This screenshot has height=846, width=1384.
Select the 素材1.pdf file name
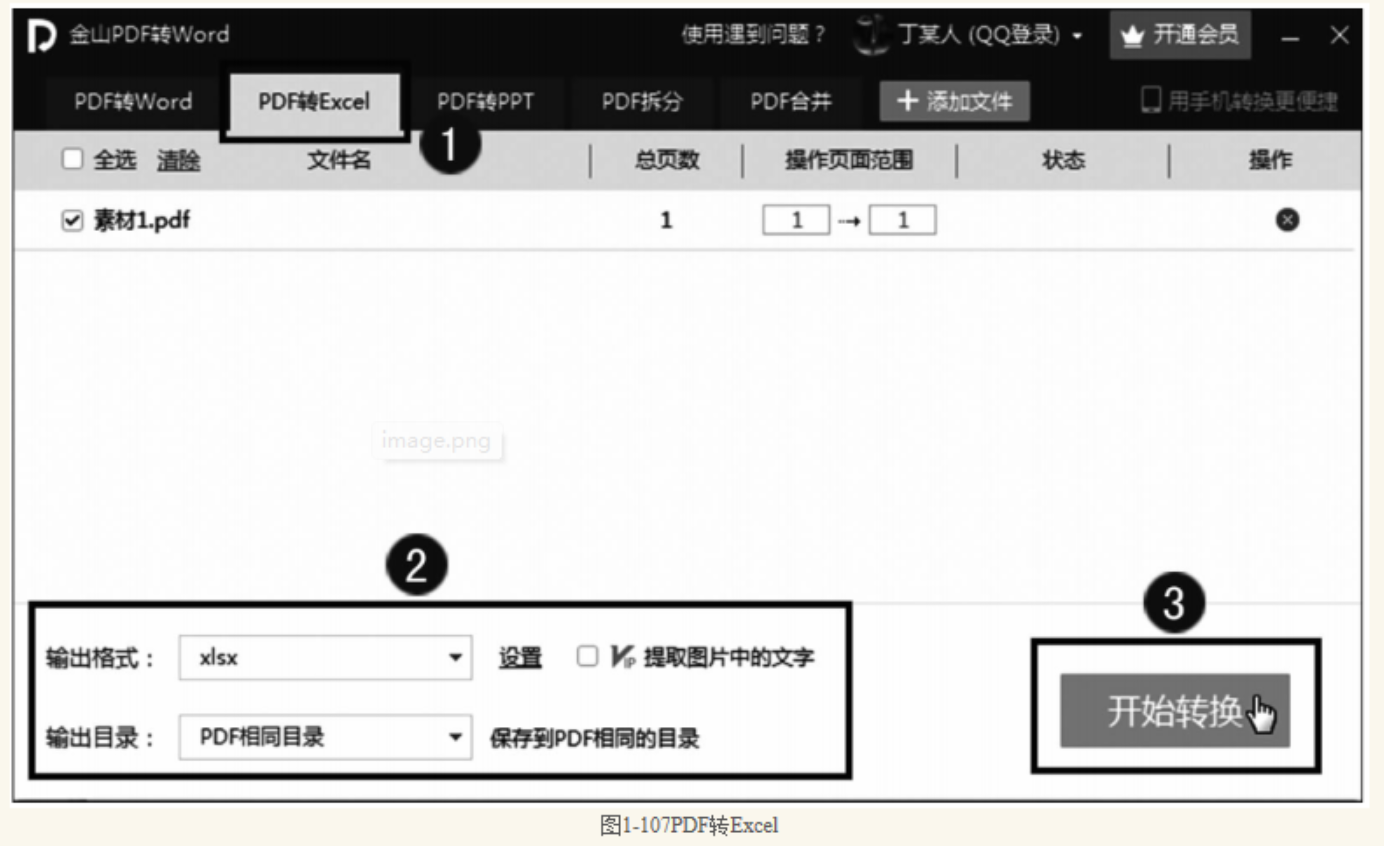(141, 221)
